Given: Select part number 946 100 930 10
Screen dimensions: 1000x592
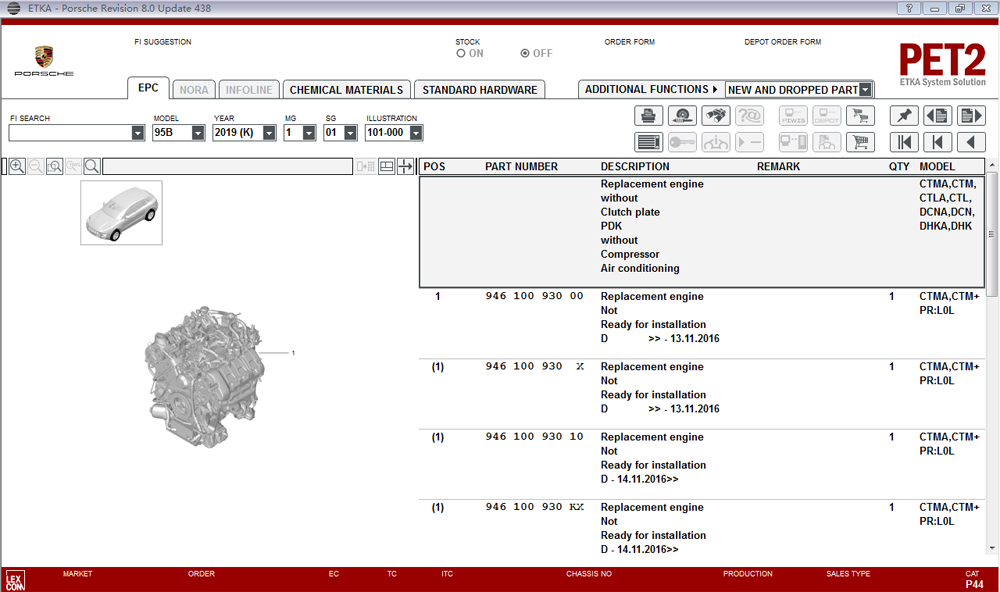Looking at the screenshot, I should tap(534, 436).
